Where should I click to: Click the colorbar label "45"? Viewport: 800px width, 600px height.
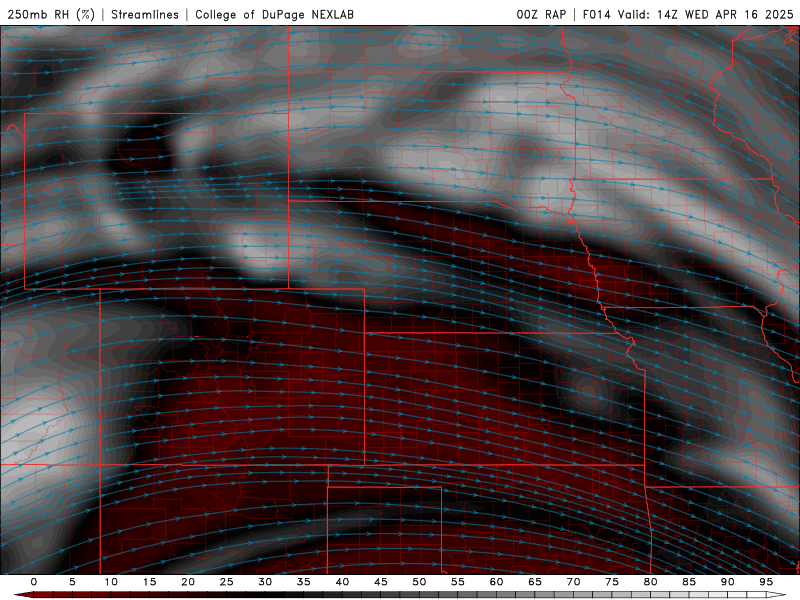click(381, 582)
